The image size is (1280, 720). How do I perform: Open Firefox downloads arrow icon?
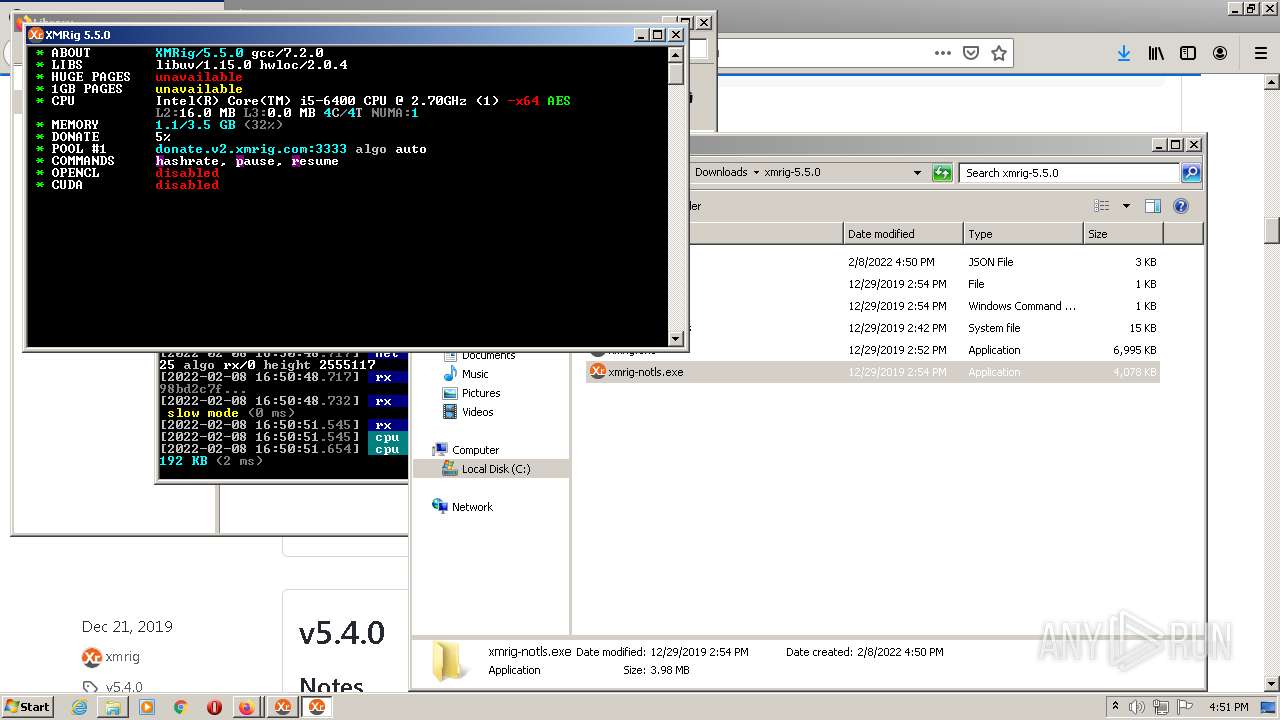tap(1124, 53)
